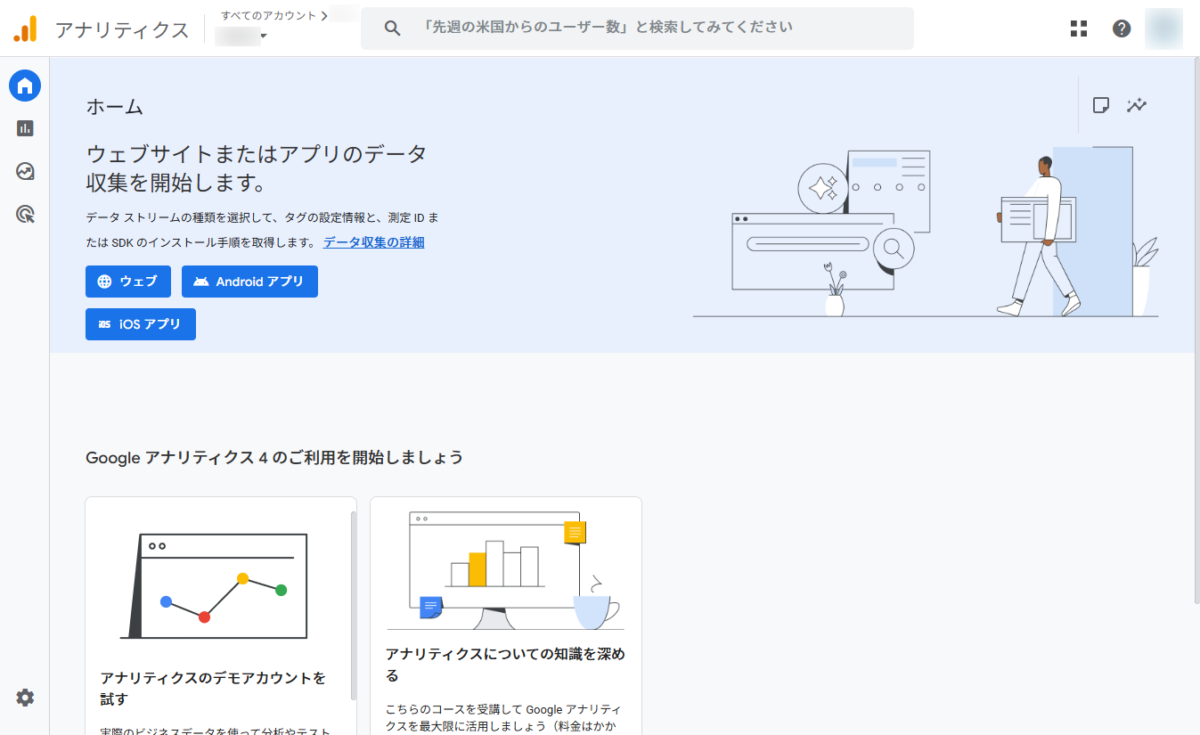Click the ウェブ data stream button
The image size is (1200, 735).
pos(128,282)
